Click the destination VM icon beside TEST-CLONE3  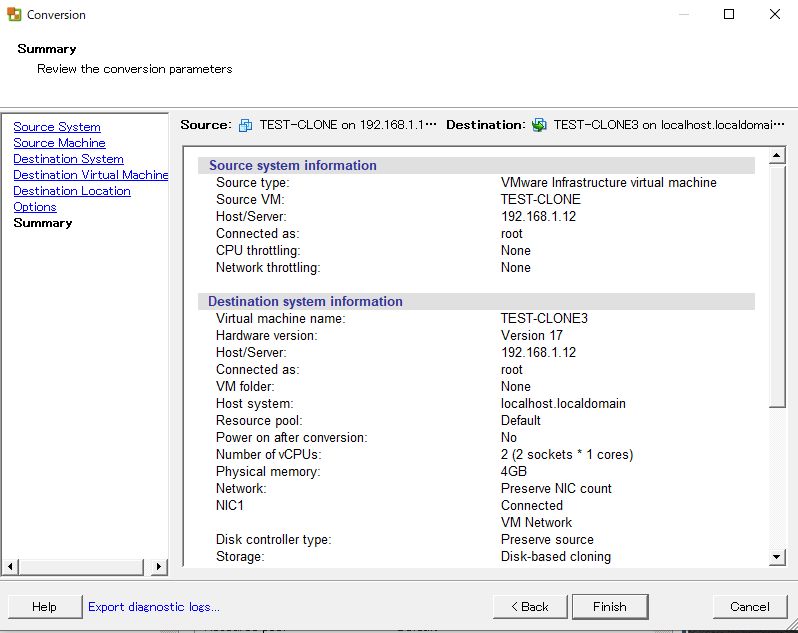click(539, 125)
